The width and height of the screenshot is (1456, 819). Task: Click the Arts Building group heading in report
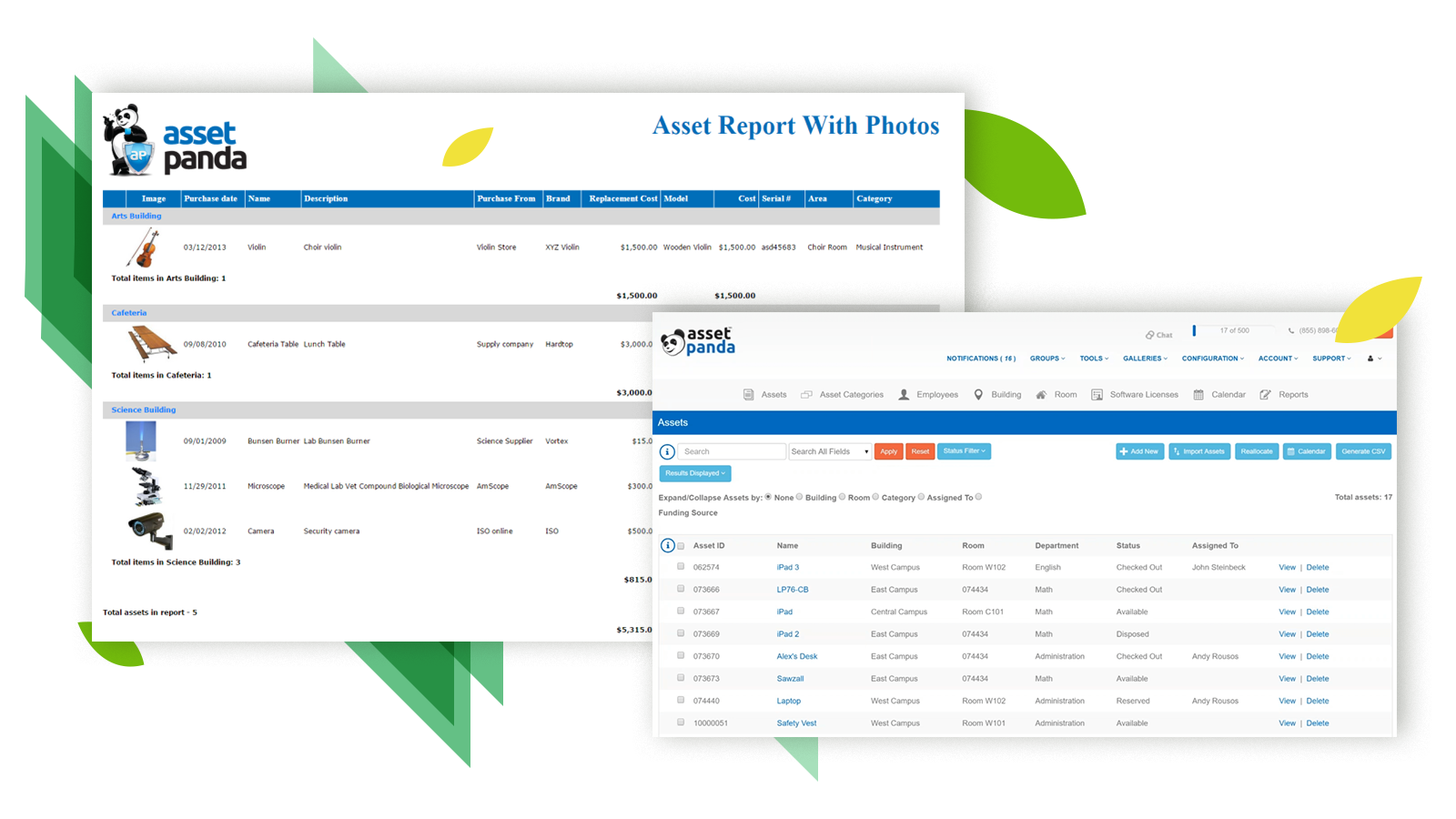coord(136,216)
